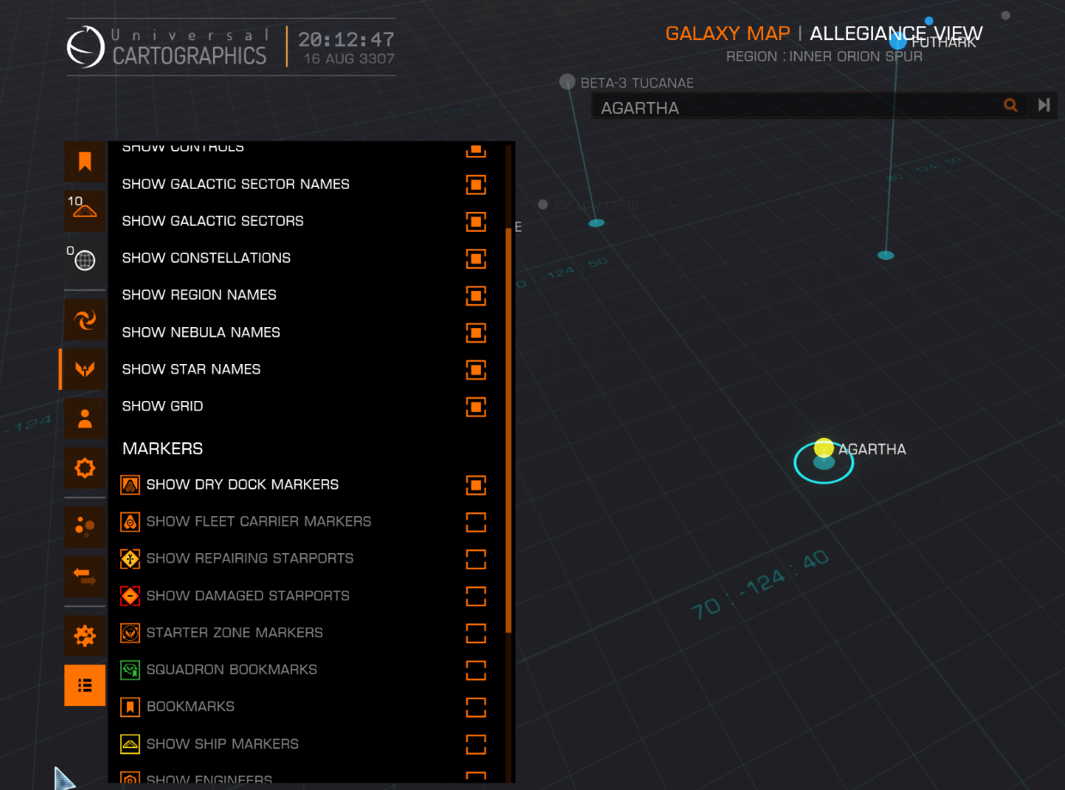Click the Show Fleet Carrier Markers label
Image resolution: width=1065 pixels, height=790 pixels.
[x=259, y=522]
